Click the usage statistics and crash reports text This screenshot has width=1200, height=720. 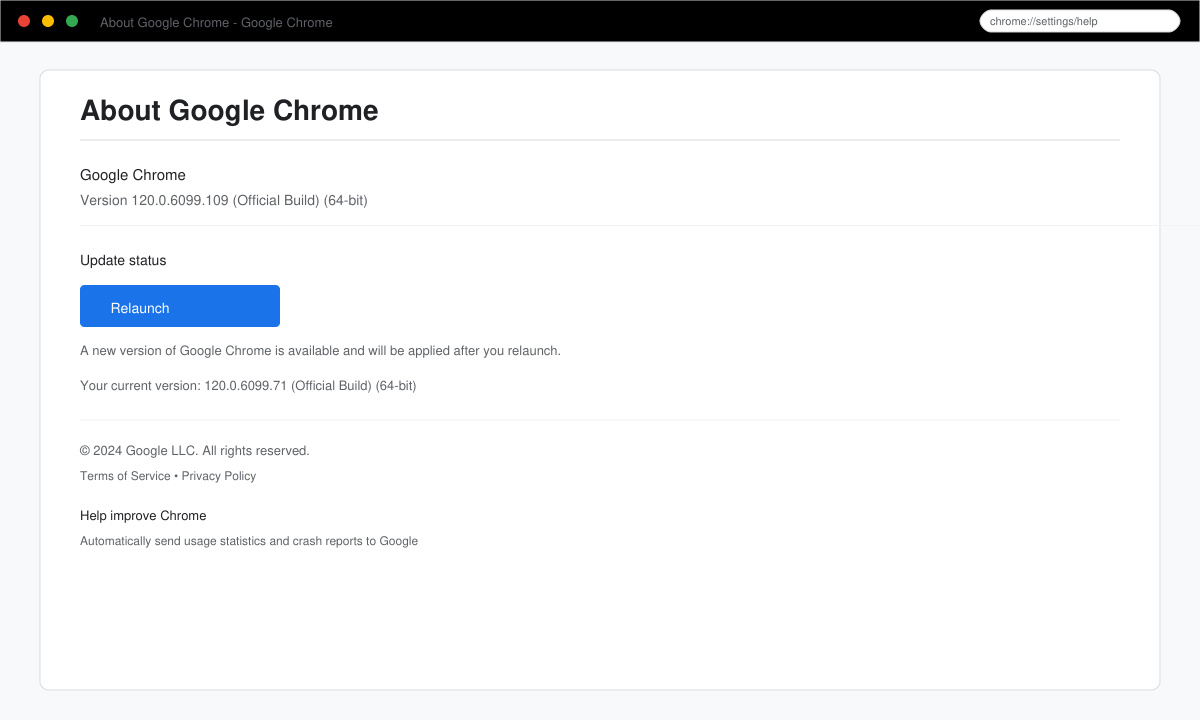249,541
